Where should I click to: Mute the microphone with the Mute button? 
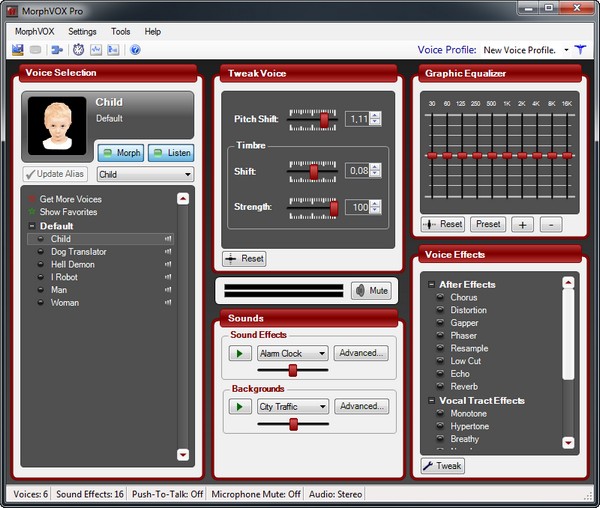[371, 291]
